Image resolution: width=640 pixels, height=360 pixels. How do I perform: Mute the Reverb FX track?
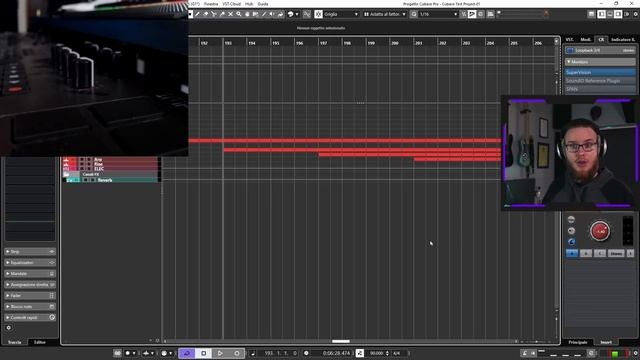coord(85,180)
